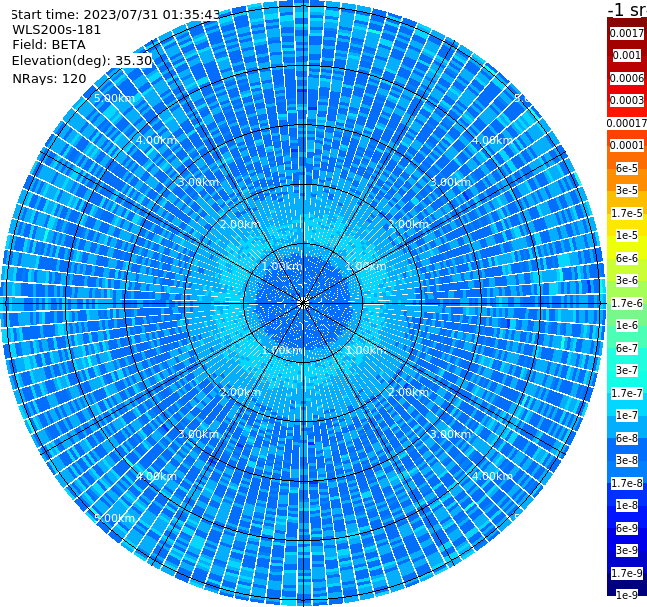Select the 'WLS200s-181' instrument label
The height and width of the screenshot is (607, 647).
tap(57, 30)
